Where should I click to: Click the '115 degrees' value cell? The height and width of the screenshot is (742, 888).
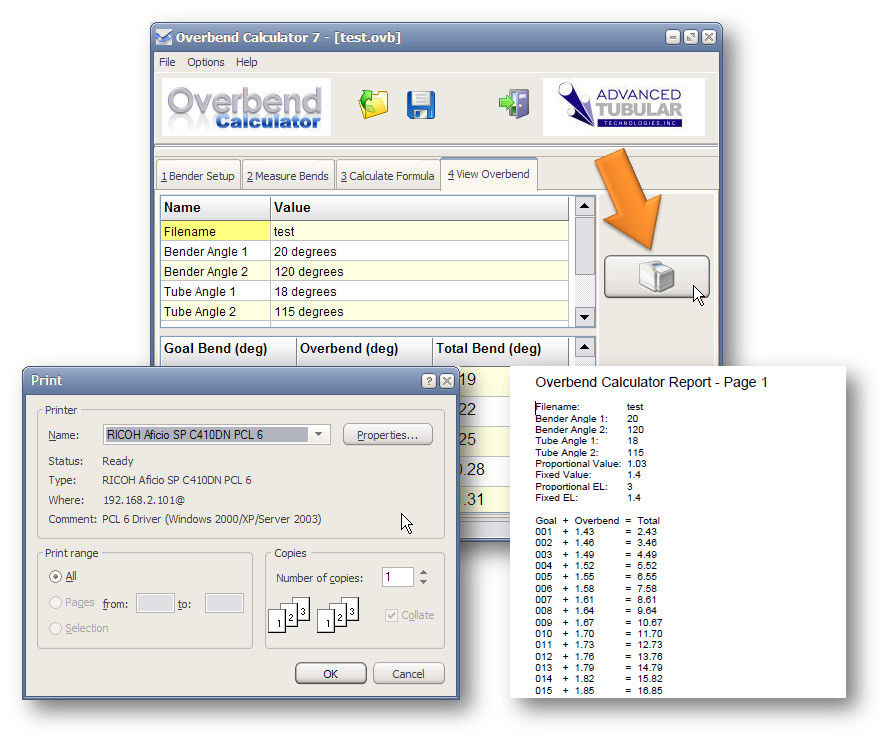pyautogui.click(x=420, y=312)
